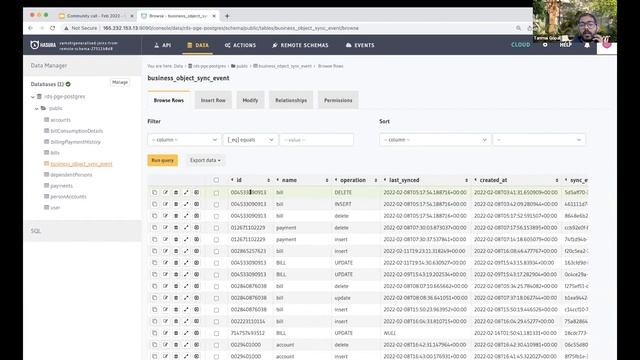Sort by the id column header
Viewport: 640px width, 360px height.
250,180
